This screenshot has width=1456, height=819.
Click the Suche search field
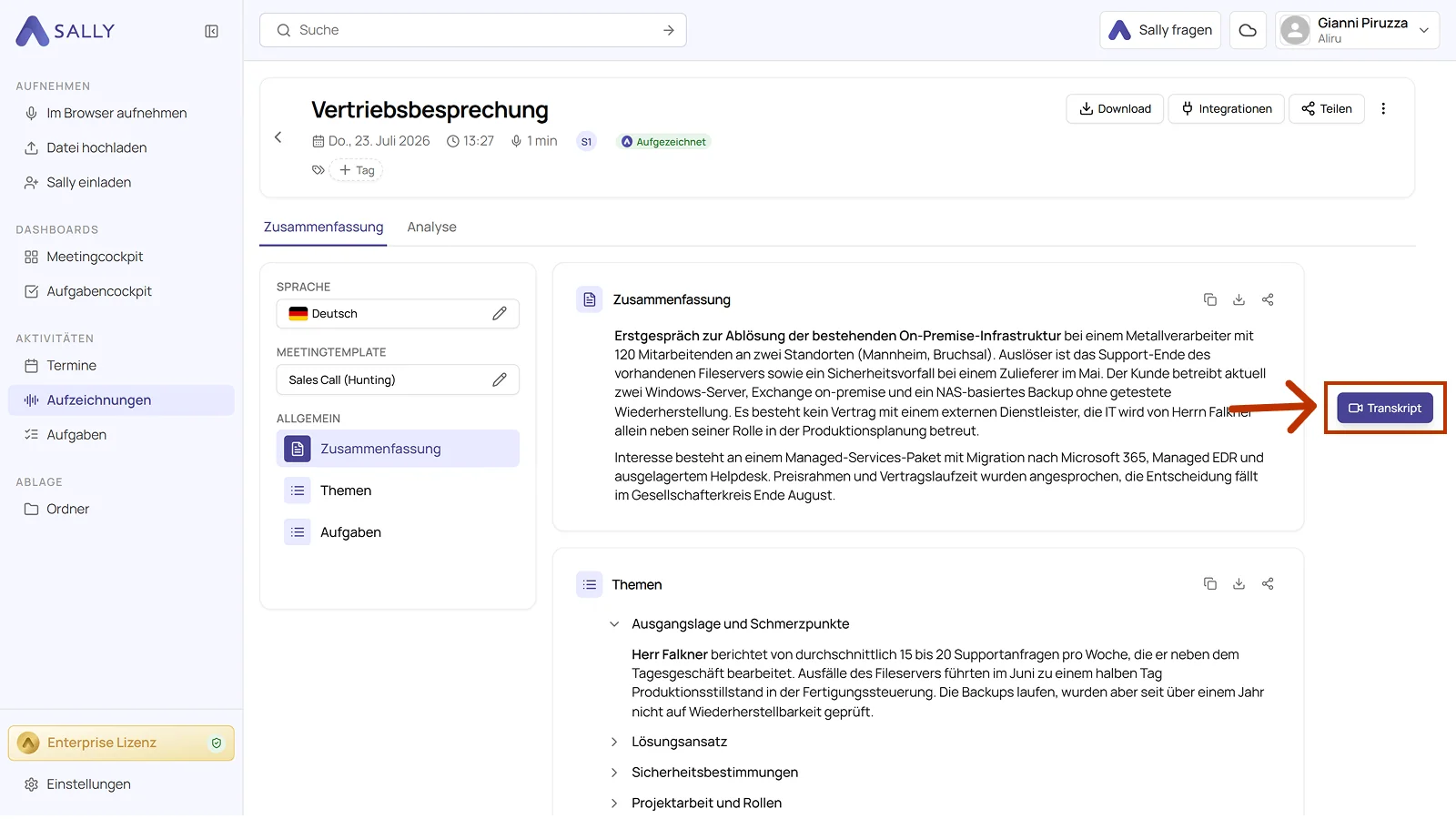pos(472,30)
